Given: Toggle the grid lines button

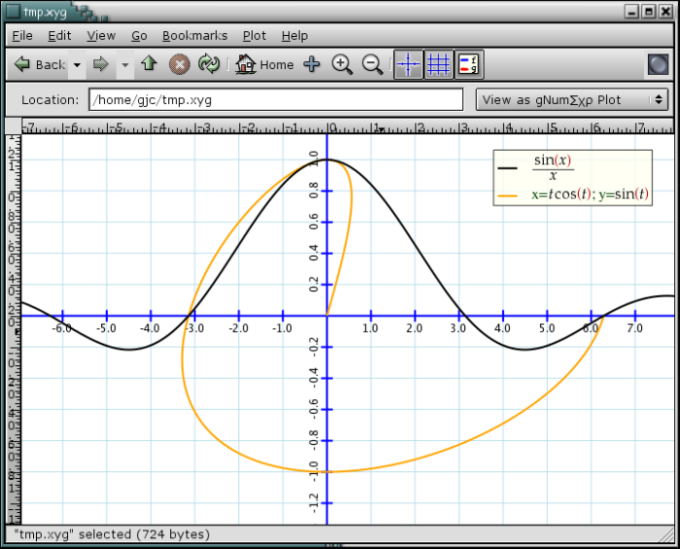Looking at the screenshot, I should click(x=438, y=65).
